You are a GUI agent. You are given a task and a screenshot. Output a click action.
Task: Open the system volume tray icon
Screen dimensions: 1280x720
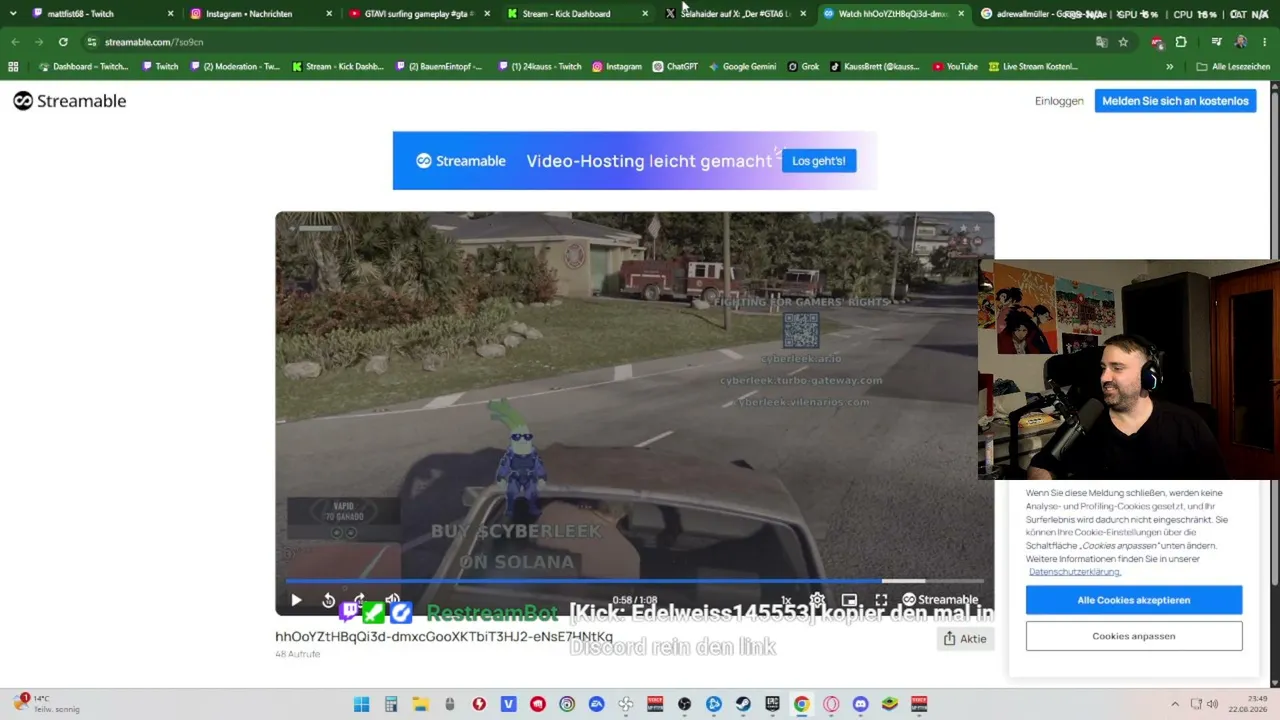1213,704
